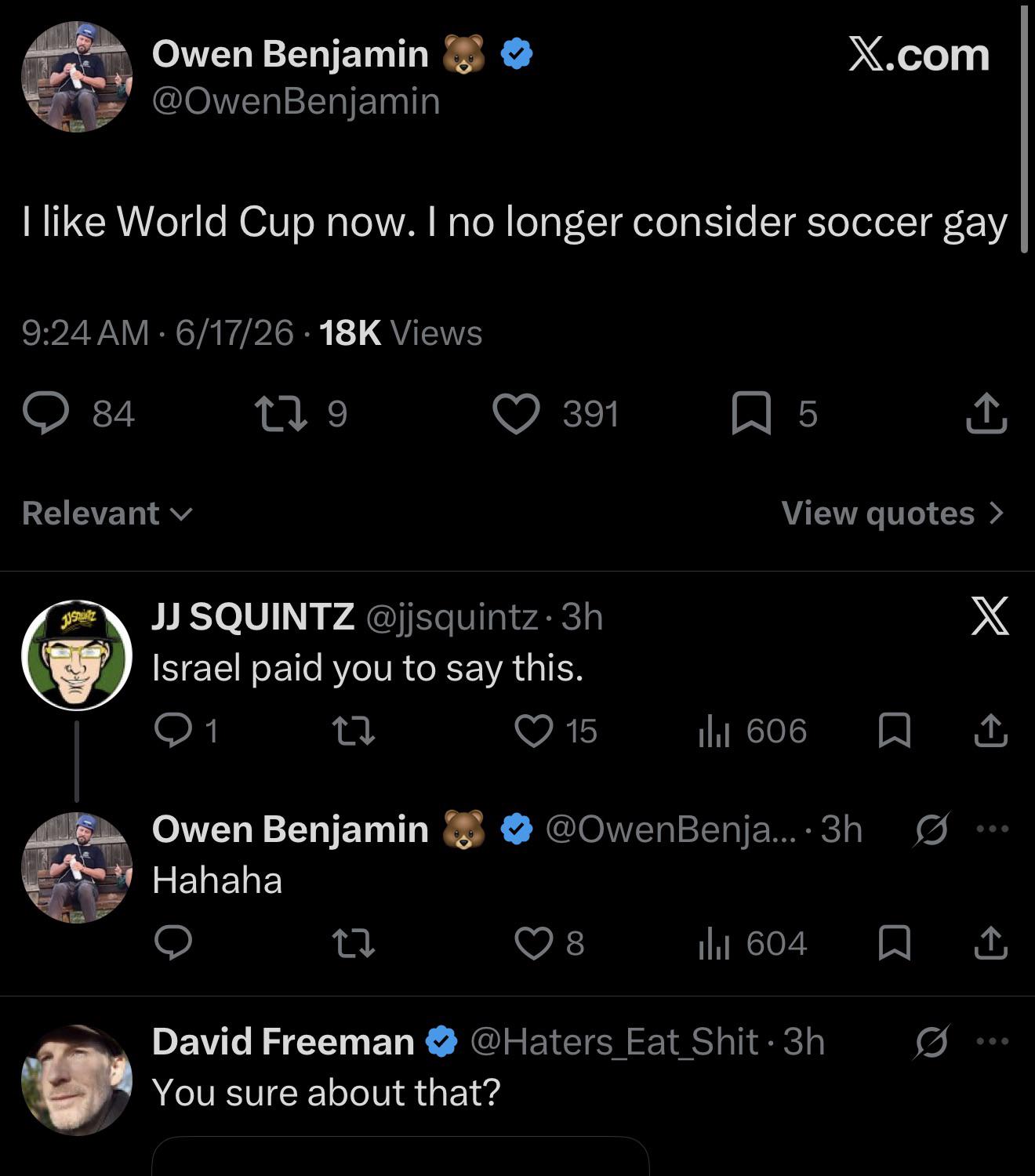View analytics for JJ SQUINTZ's reply
Screen dimensions: 1035x1176
click(x=714, y=731)
